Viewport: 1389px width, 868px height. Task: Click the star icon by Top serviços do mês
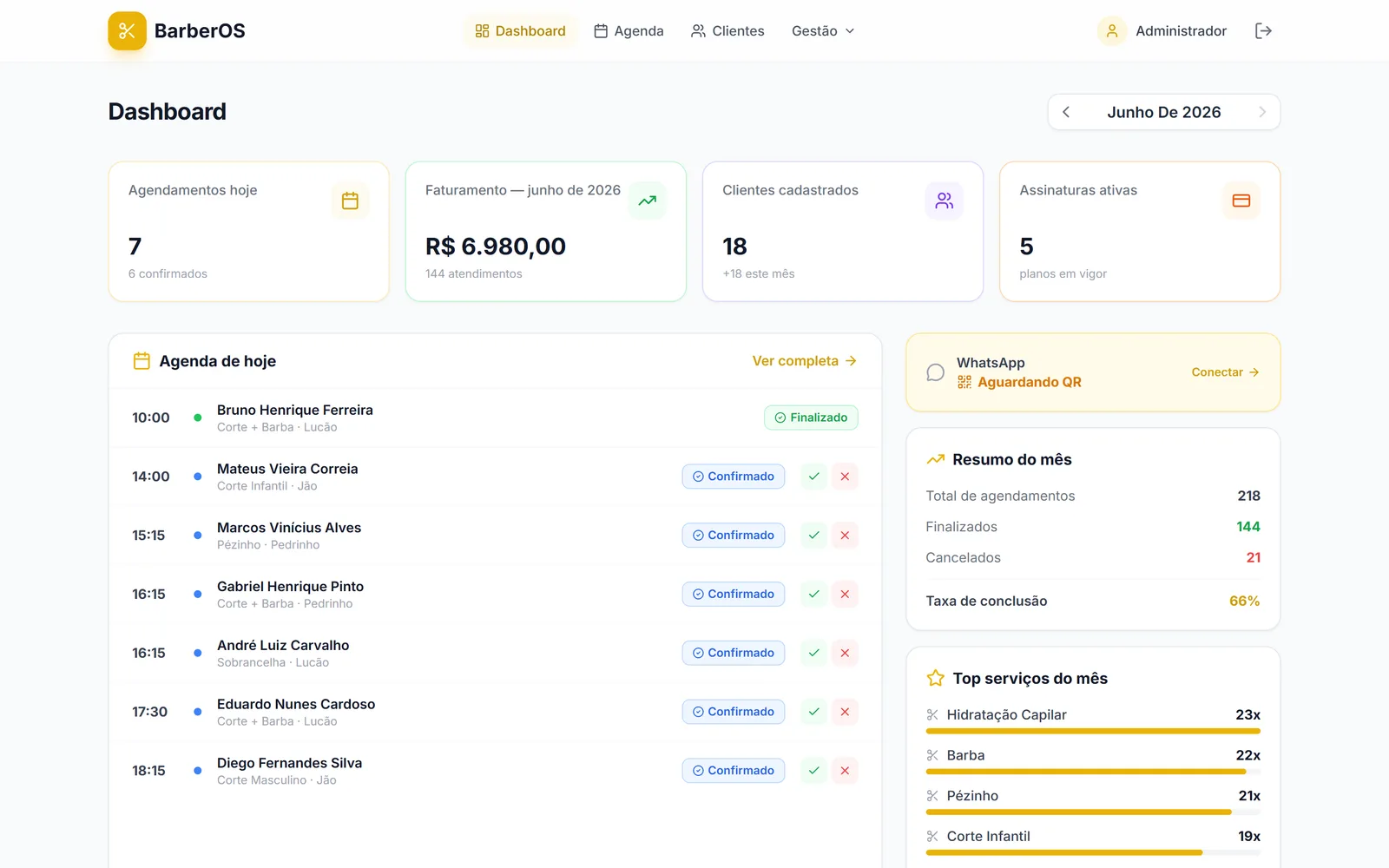(x=935, y=678)
